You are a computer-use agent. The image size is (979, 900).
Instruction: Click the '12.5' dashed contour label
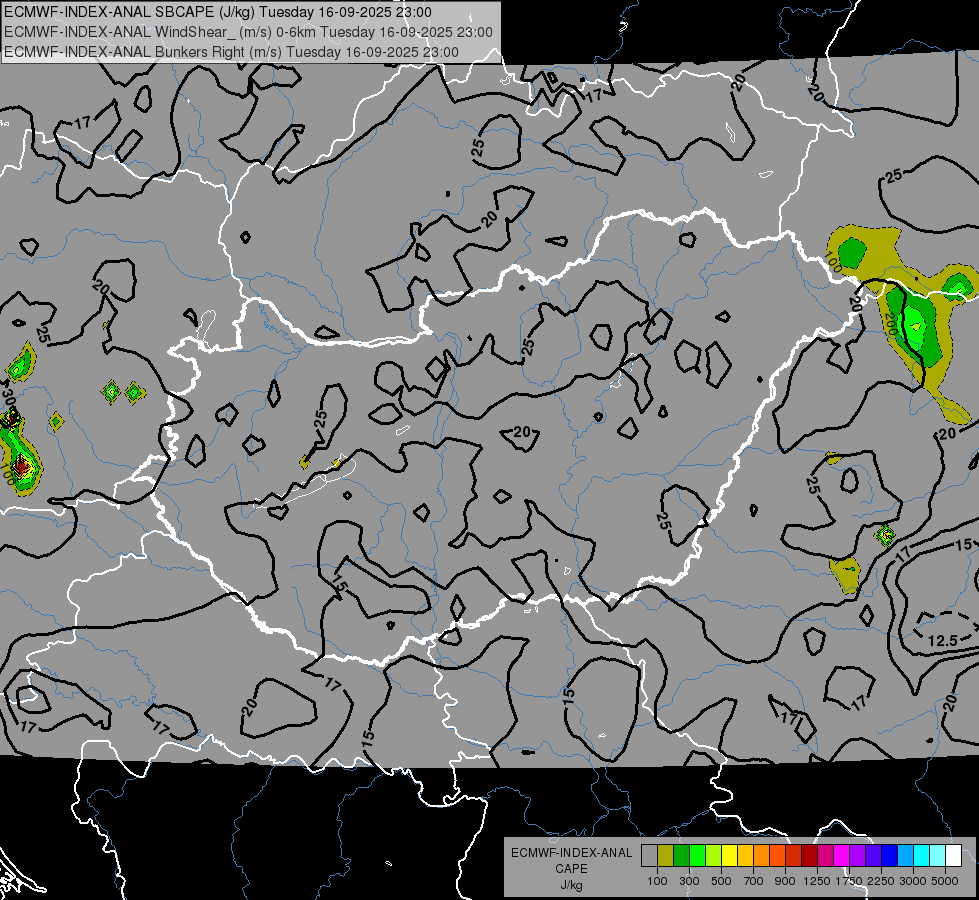943,640
